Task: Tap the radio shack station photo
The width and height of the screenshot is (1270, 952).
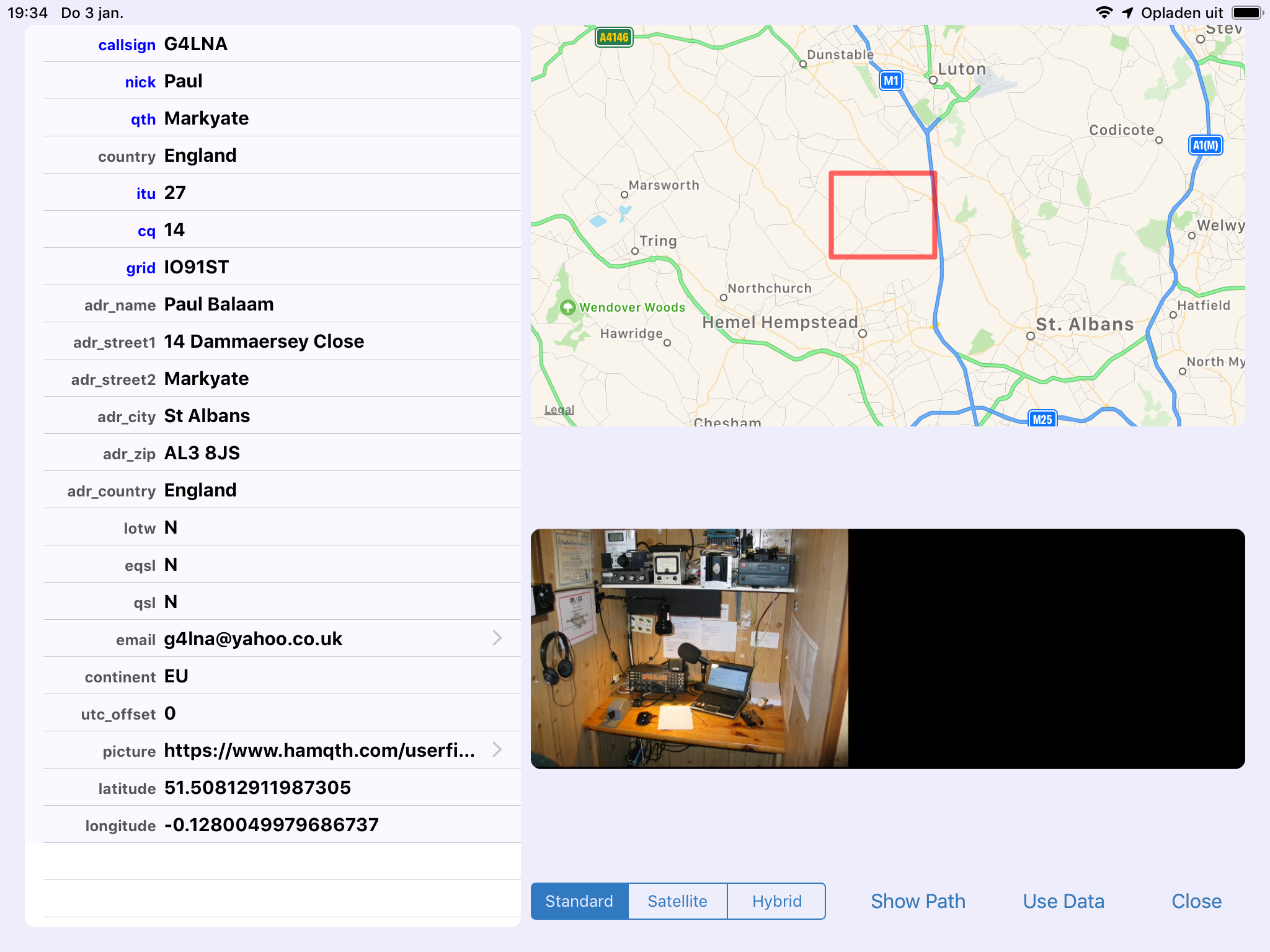Action: tap(689, 648)
